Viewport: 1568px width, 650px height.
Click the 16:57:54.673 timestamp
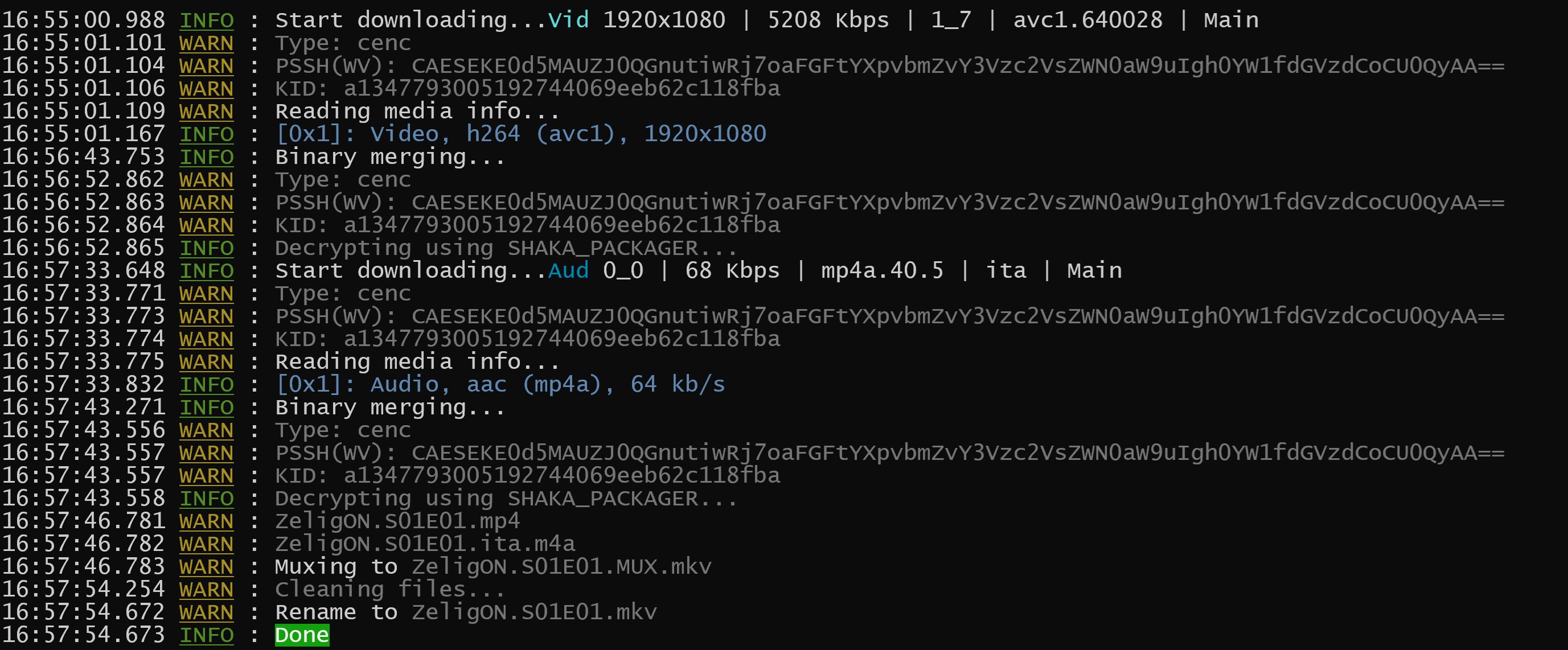tap(83, 635)
